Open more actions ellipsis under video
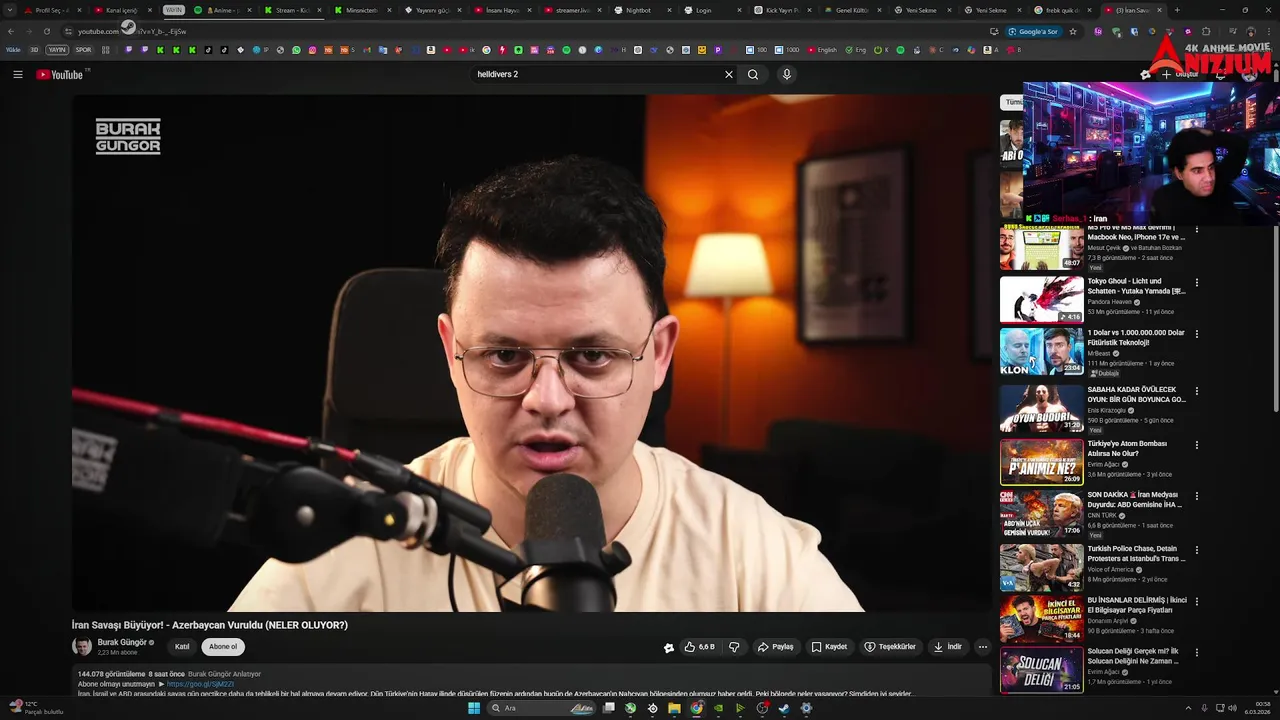This screenshot has height=720, width=1280. click(982, 647)
